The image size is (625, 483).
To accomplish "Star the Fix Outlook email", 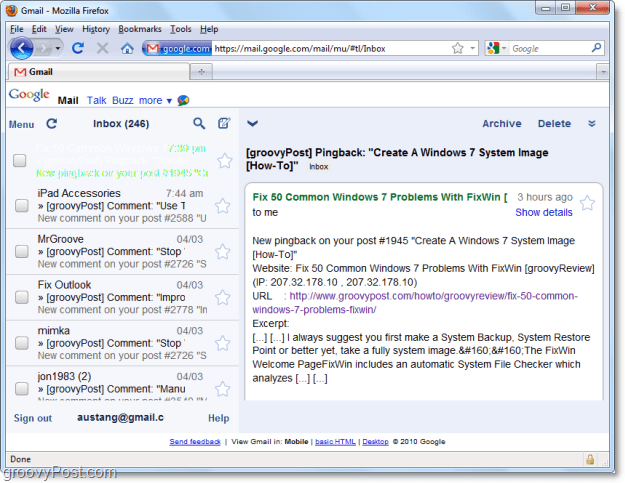I will (222, 297).
